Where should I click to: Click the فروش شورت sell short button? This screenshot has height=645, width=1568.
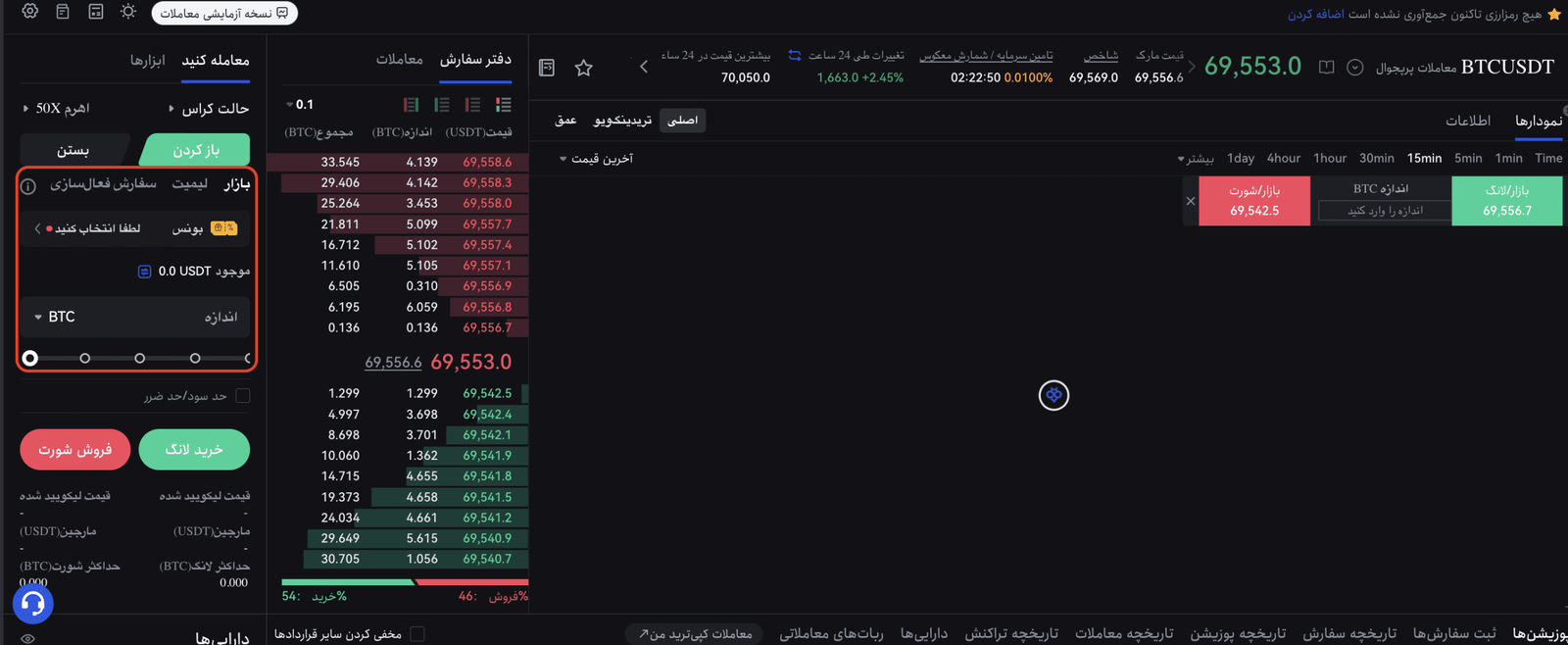(75, 449)
